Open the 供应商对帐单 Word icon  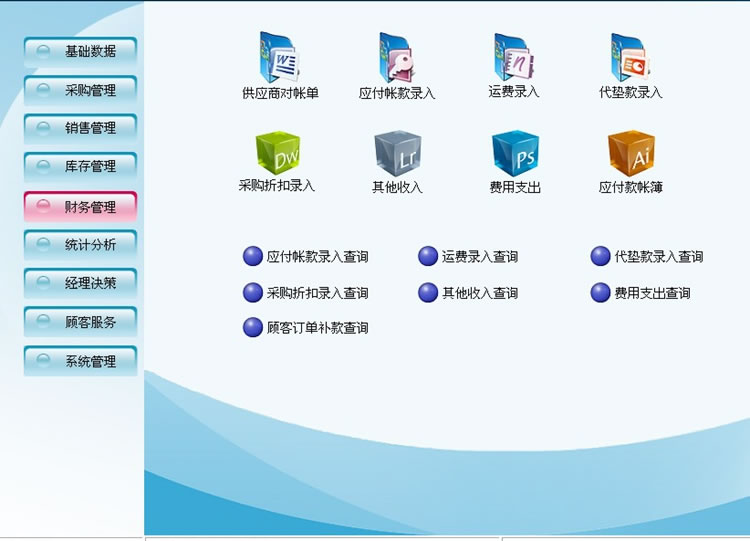click(279, 57)
